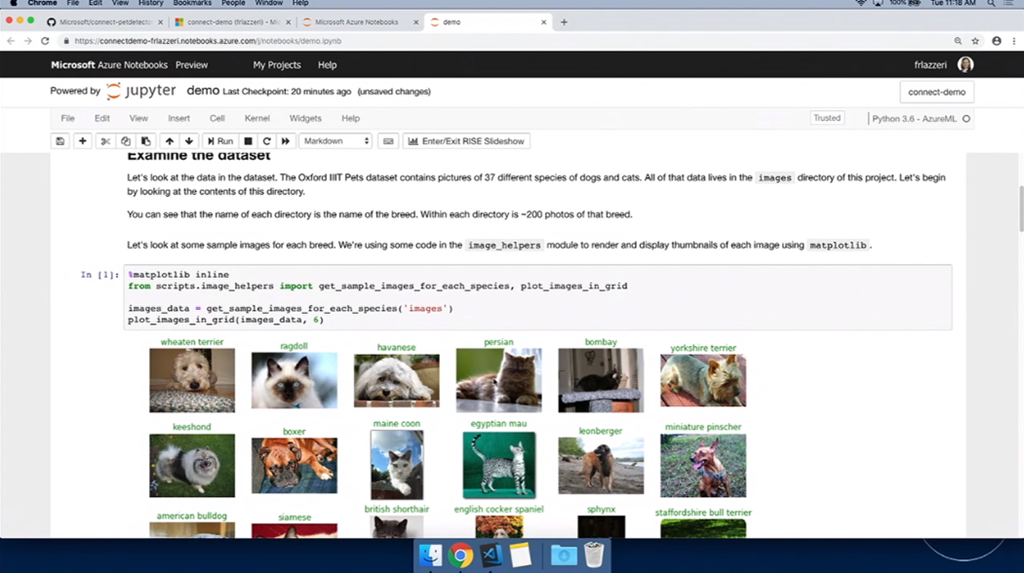This screenshot has width=1024, height=573.
Task: Insert a cell below with the plus icon
Action: coord(82,141)
